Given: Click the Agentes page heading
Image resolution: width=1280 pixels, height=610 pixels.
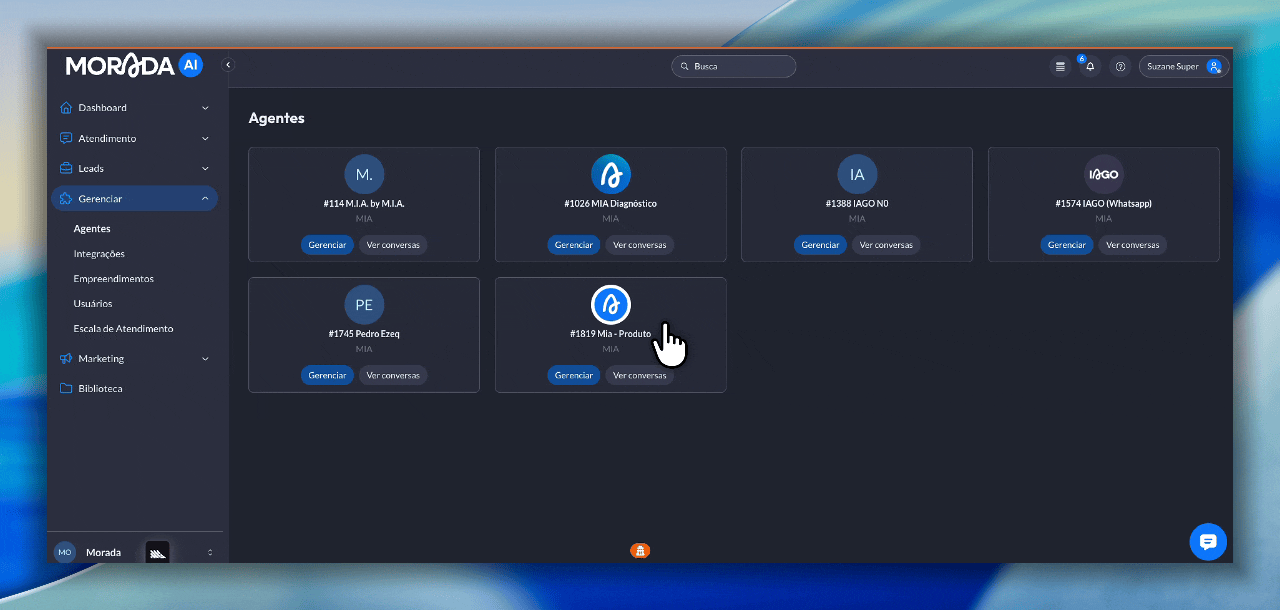Looking at the screenshot, I should pos(277,118).
